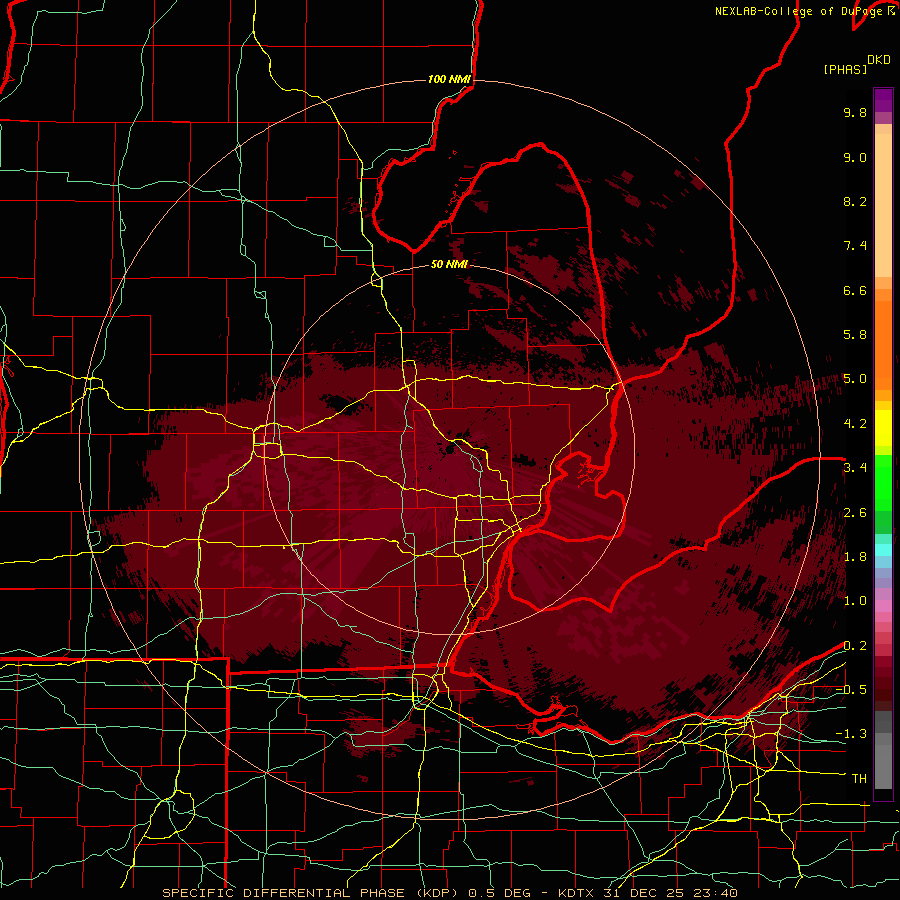Viewport: 900px width, 900px height.
Task: Click the 0.2 scale value
Action: coord(855,646)
